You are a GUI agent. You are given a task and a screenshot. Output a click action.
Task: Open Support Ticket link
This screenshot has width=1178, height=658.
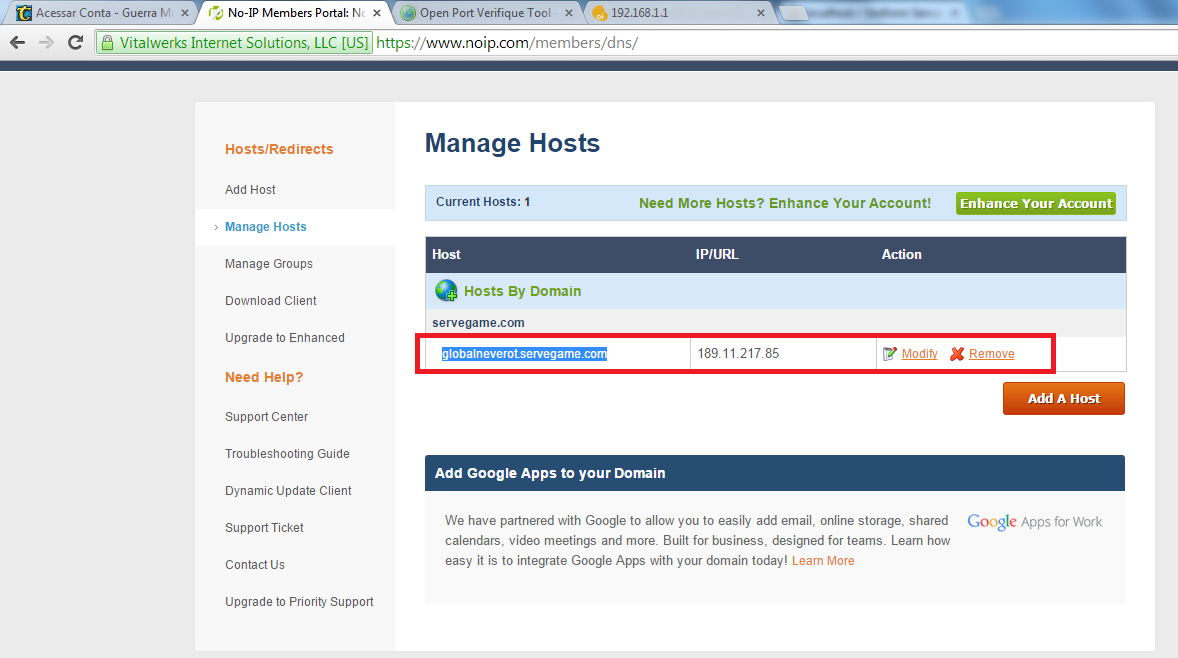point(264,528)
